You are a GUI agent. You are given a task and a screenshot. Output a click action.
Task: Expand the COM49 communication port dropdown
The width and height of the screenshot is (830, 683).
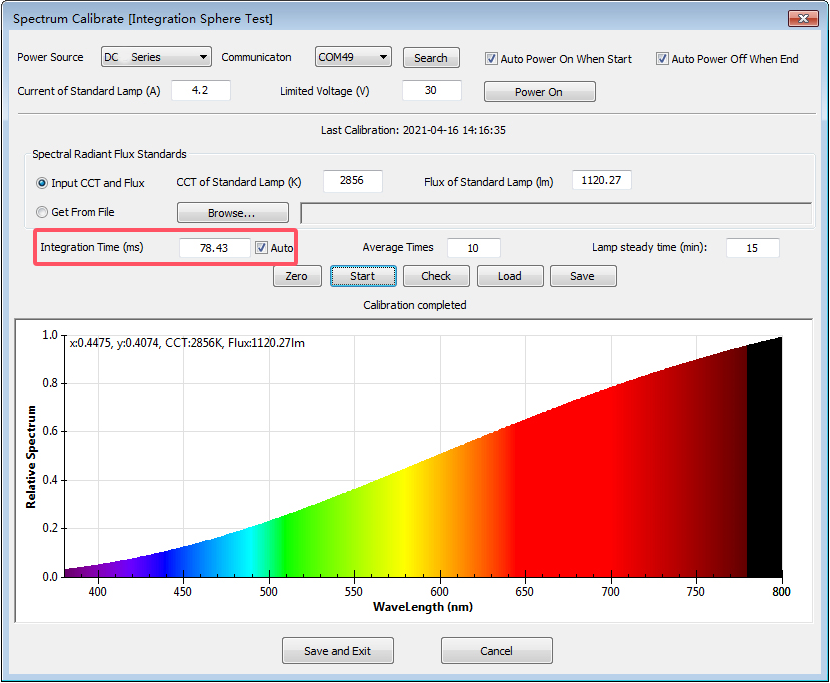coord(353,58)
